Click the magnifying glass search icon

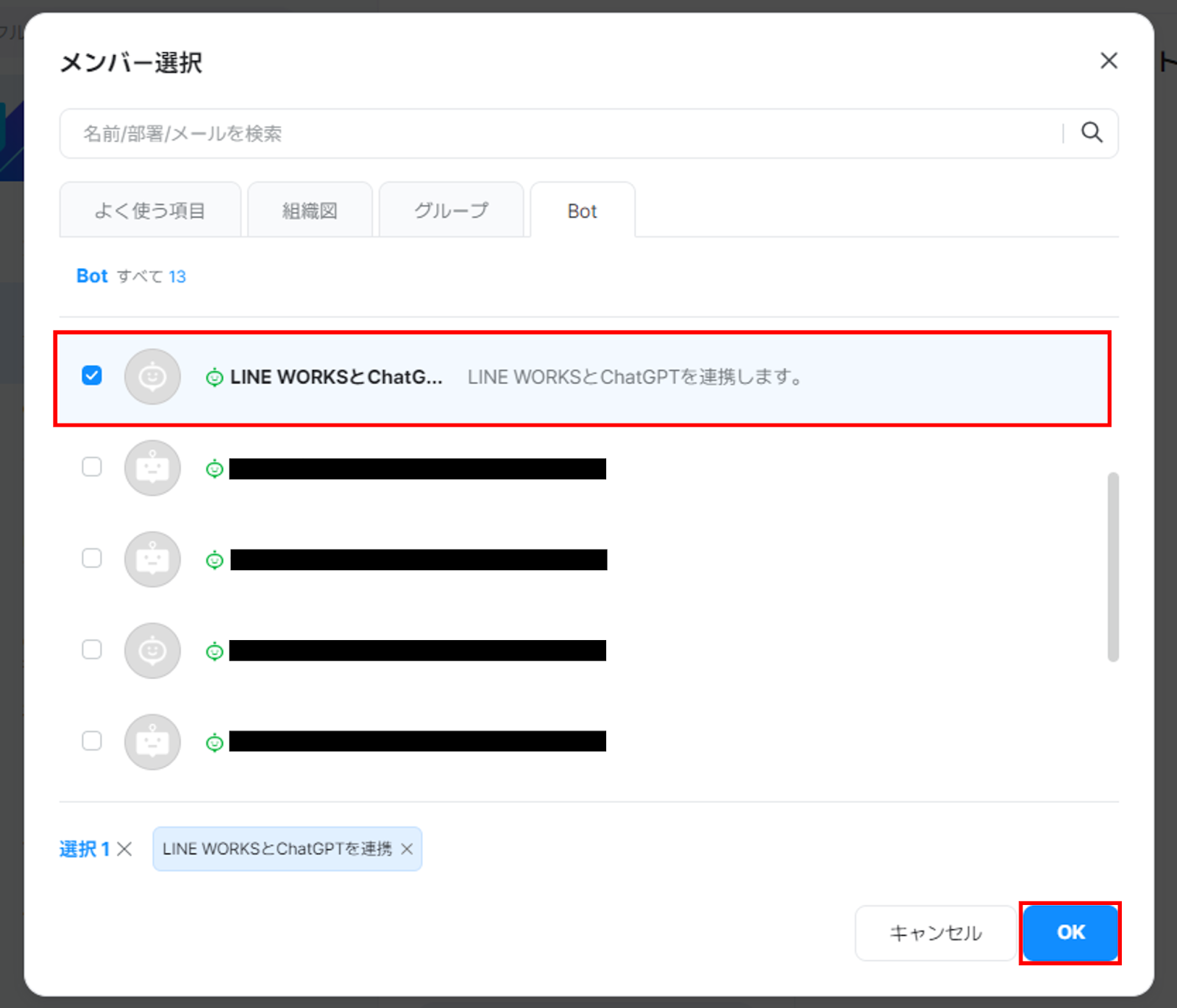click(1092, 132)
